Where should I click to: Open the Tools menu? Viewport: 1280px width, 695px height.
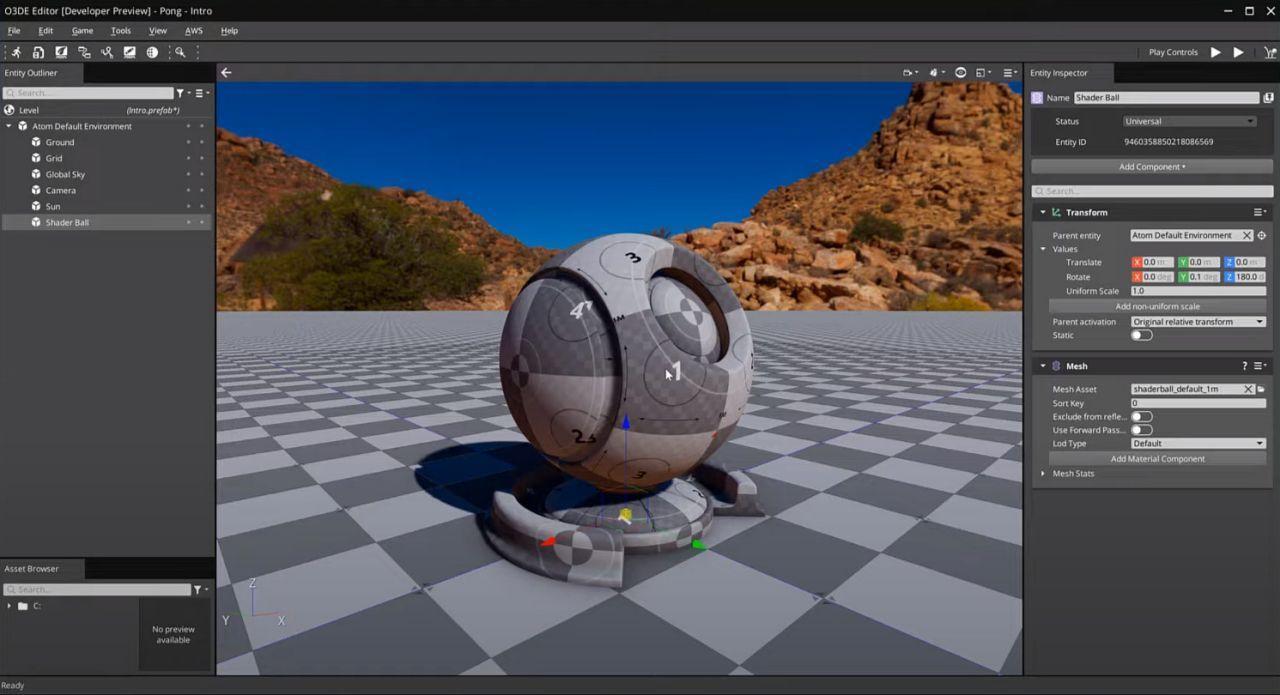tap(120, 30)
